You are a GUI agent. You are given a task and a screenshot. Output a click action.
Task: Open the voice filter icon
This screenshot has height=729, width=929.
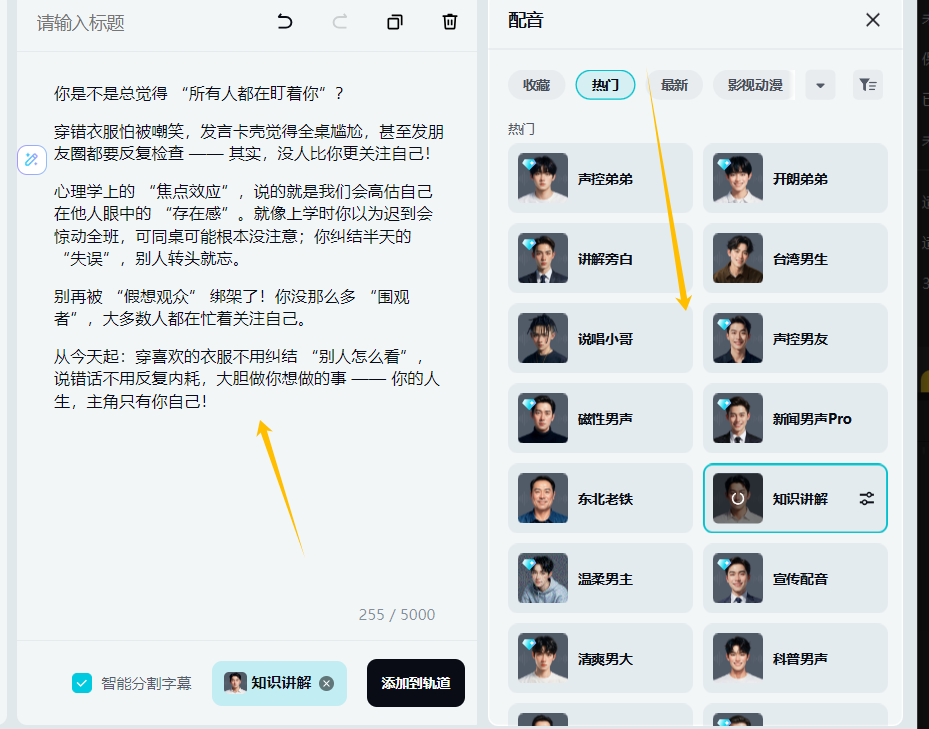tap(867, 85)
